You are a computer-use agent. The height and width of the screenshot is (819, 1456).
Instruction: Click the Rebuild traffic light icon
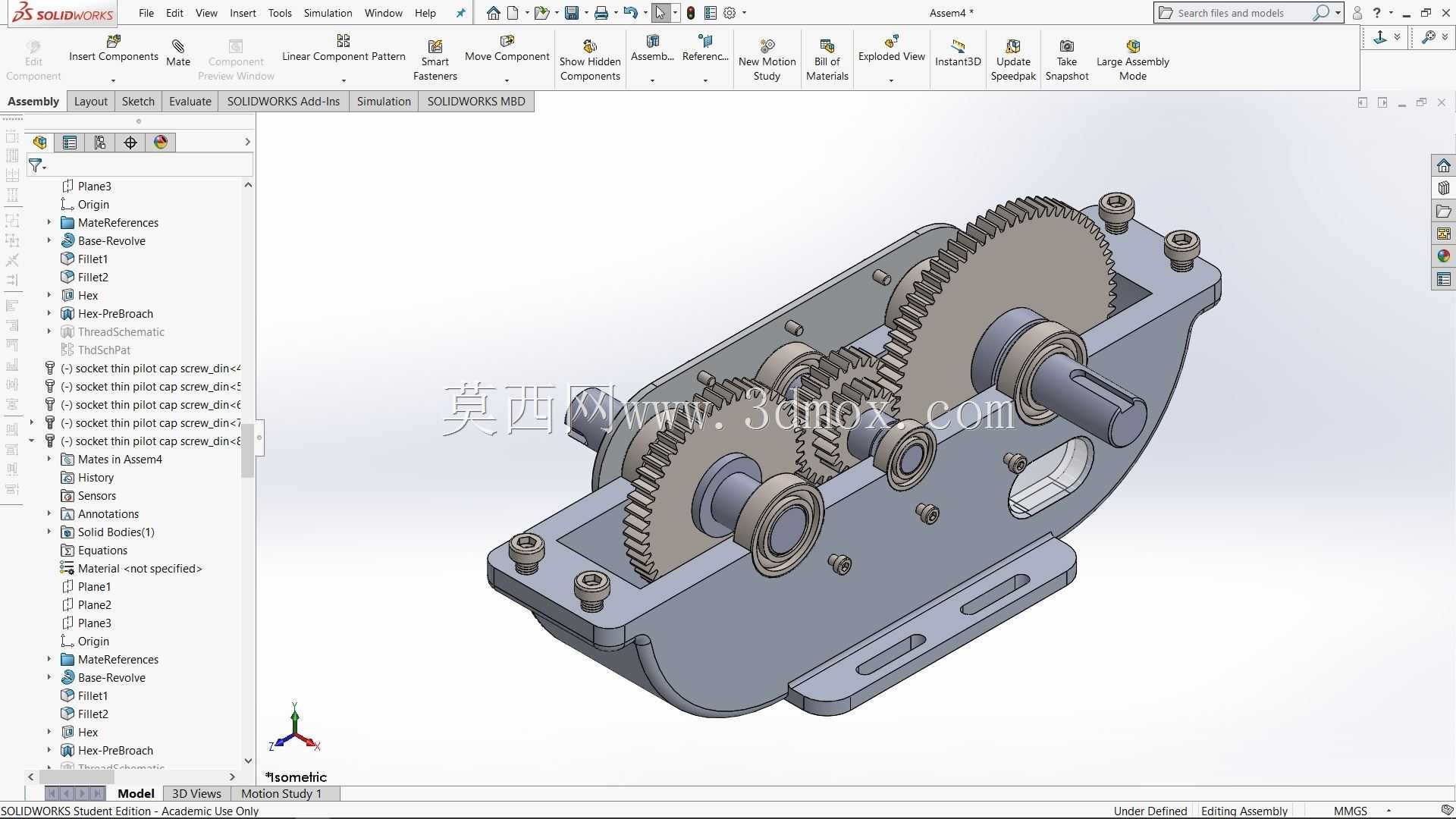[x=691, y=13]
